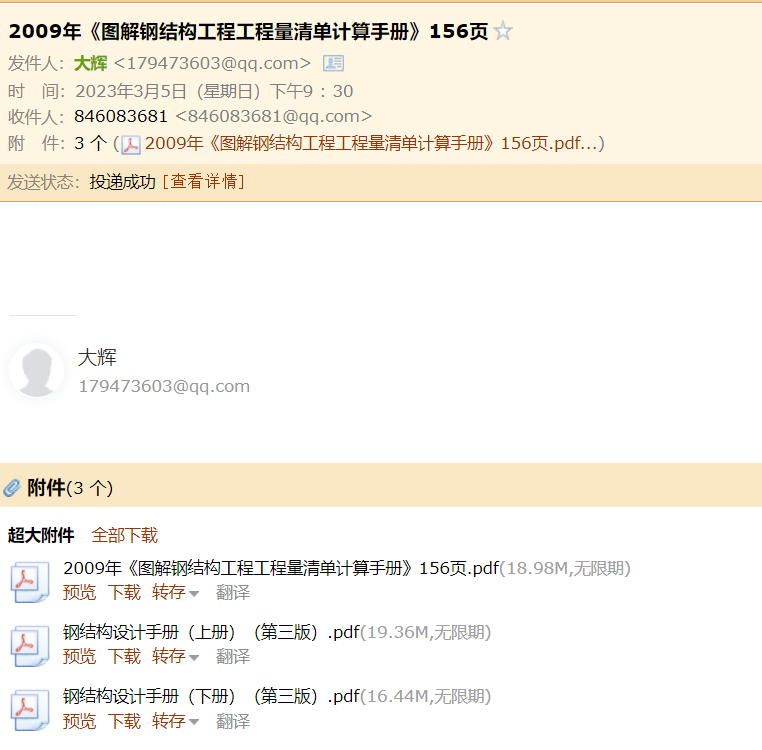Viewport: 762px width, 750px height.
Task: Open attachment name link in header 附件 line
Action: (370, 143)
